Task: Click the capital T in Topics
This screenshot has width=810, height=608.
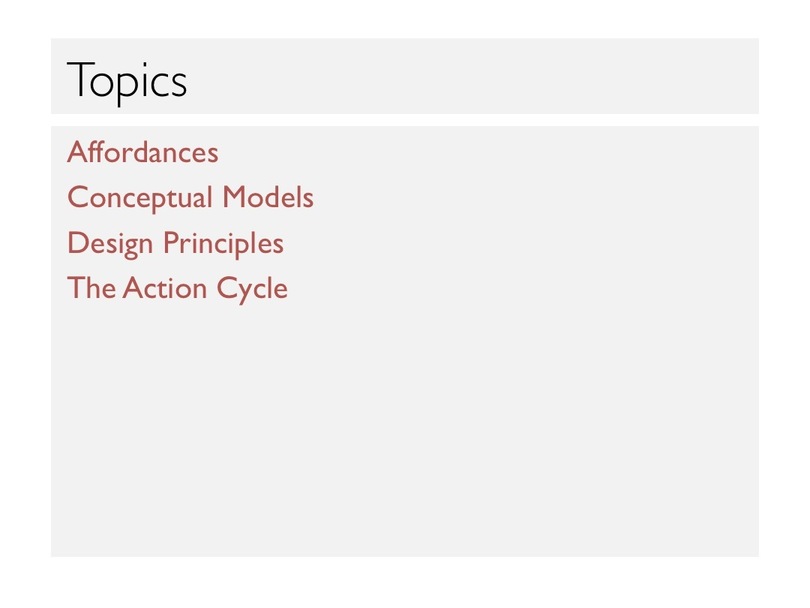Action: [78, 79]
